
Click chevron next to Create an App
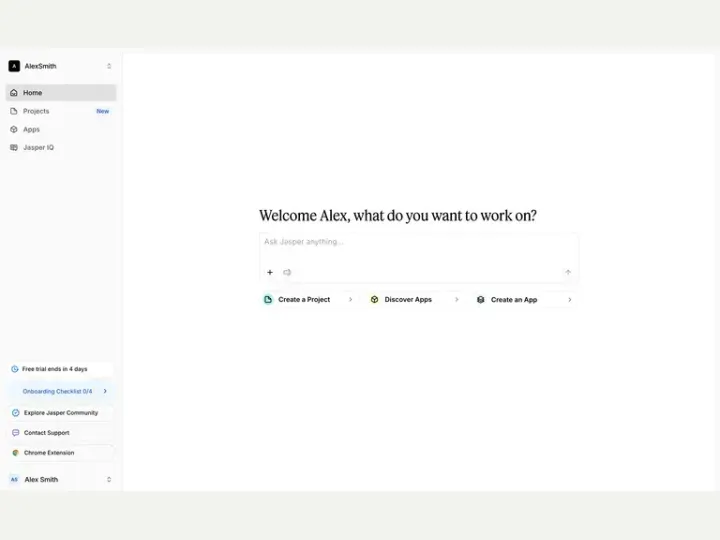[x=569, y=299]
